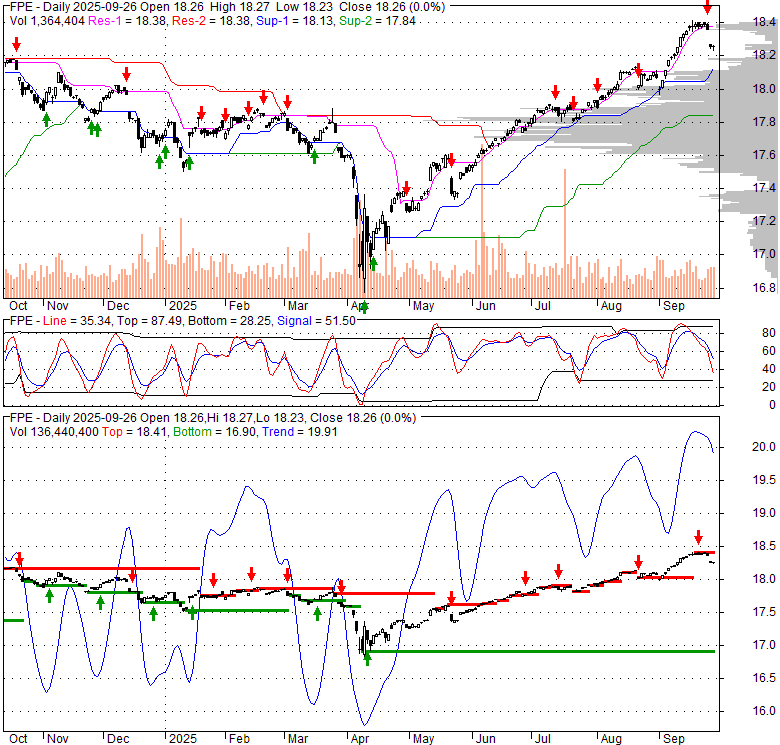Screen dimensions: 780x745
Task: Click the 'Res-1 = 18.38' legend label
Action: (127, 21)
